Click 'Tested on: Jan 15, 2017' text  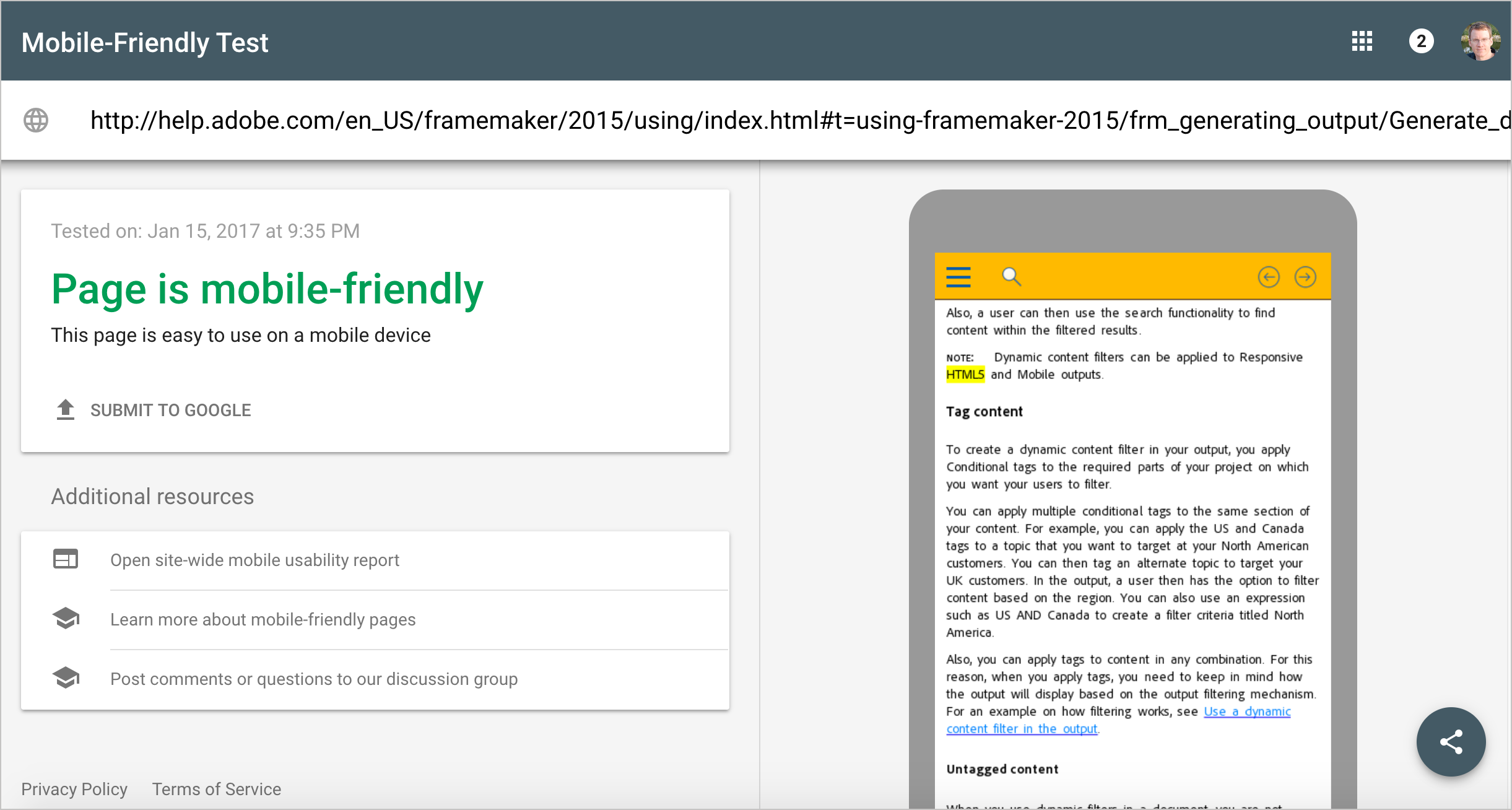(x=205, y=231)
